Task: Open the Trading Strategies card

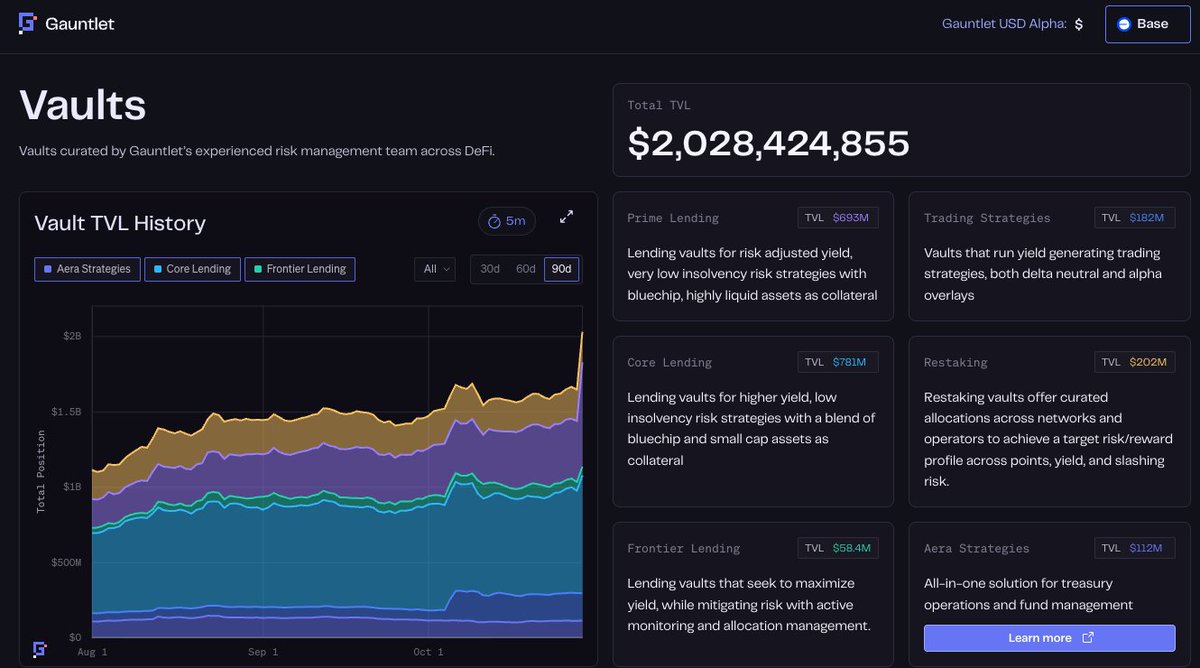Action: [x=1049, y=256]
